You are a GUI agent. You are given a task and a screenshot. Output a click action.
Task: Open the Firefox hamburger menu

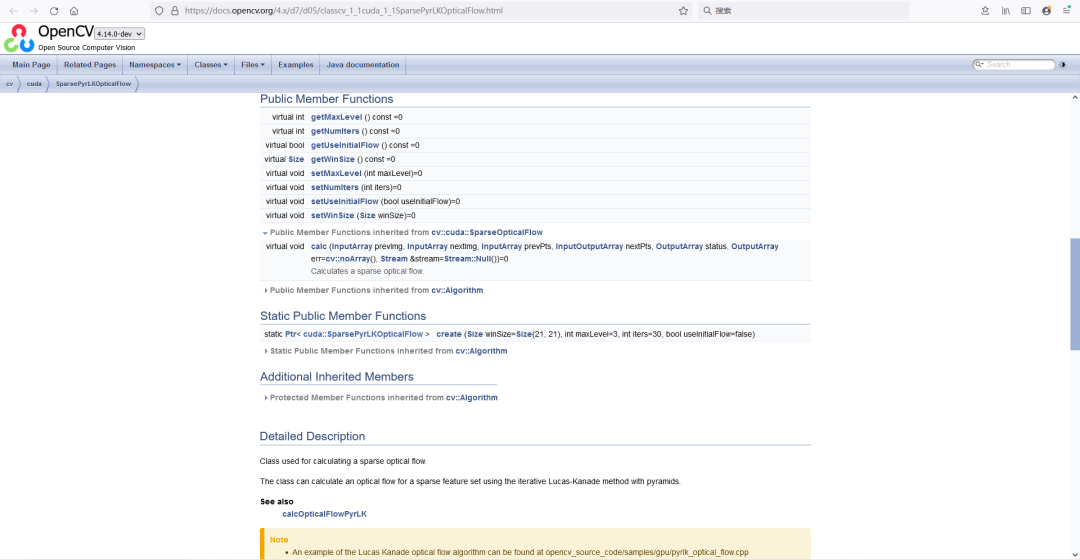pyautogui.click(x=1066, y=11)
